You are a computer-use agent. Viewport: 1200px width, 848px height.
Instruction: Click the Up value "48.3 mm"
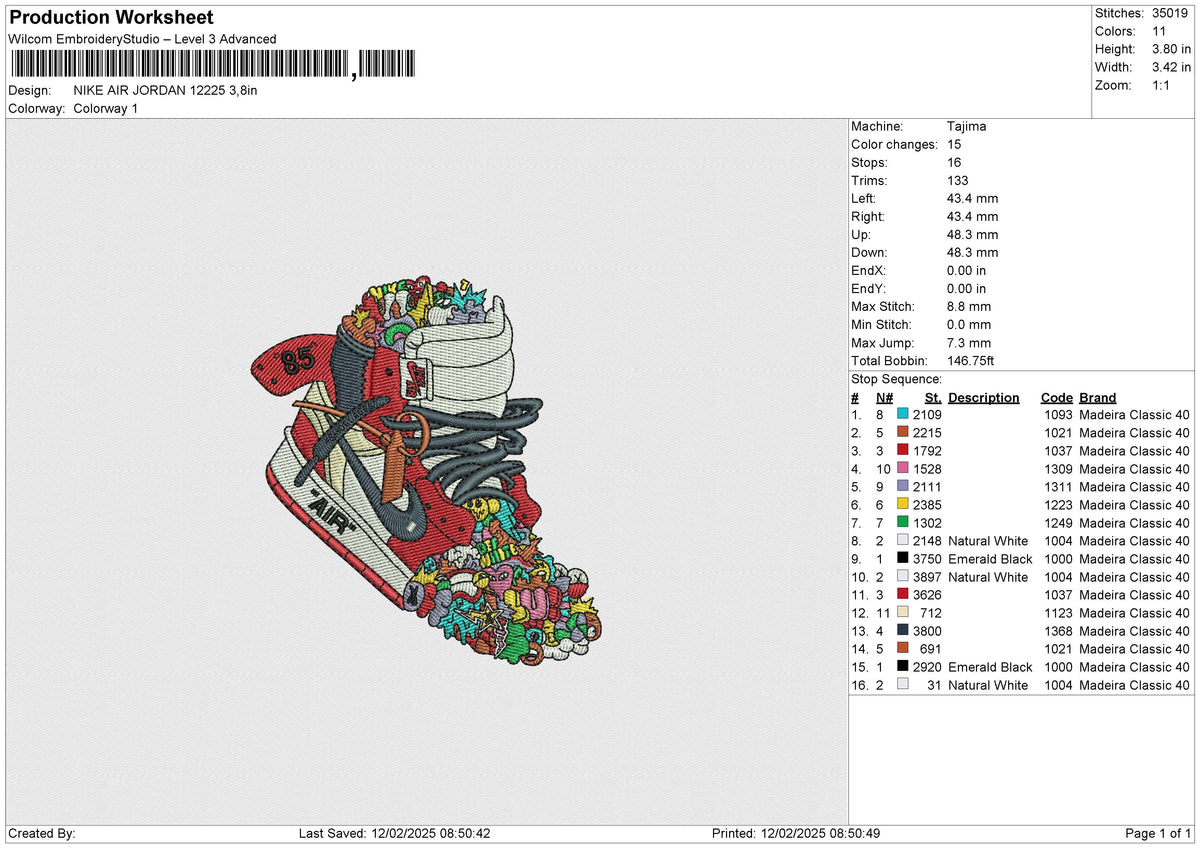point(973,235)
